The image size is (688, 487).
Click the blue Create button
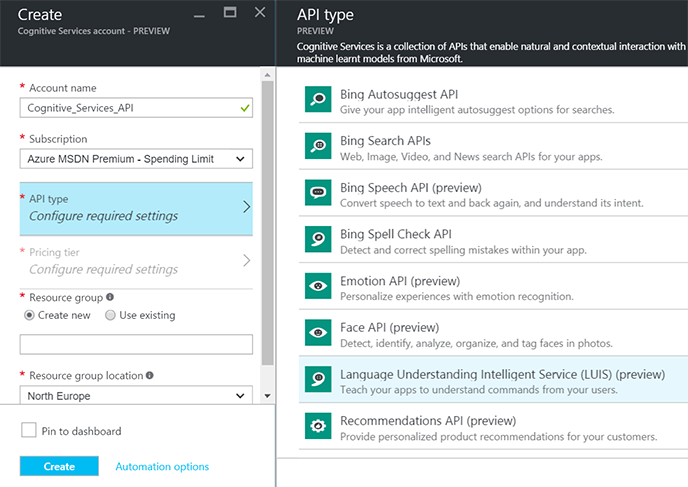[59, 466]
